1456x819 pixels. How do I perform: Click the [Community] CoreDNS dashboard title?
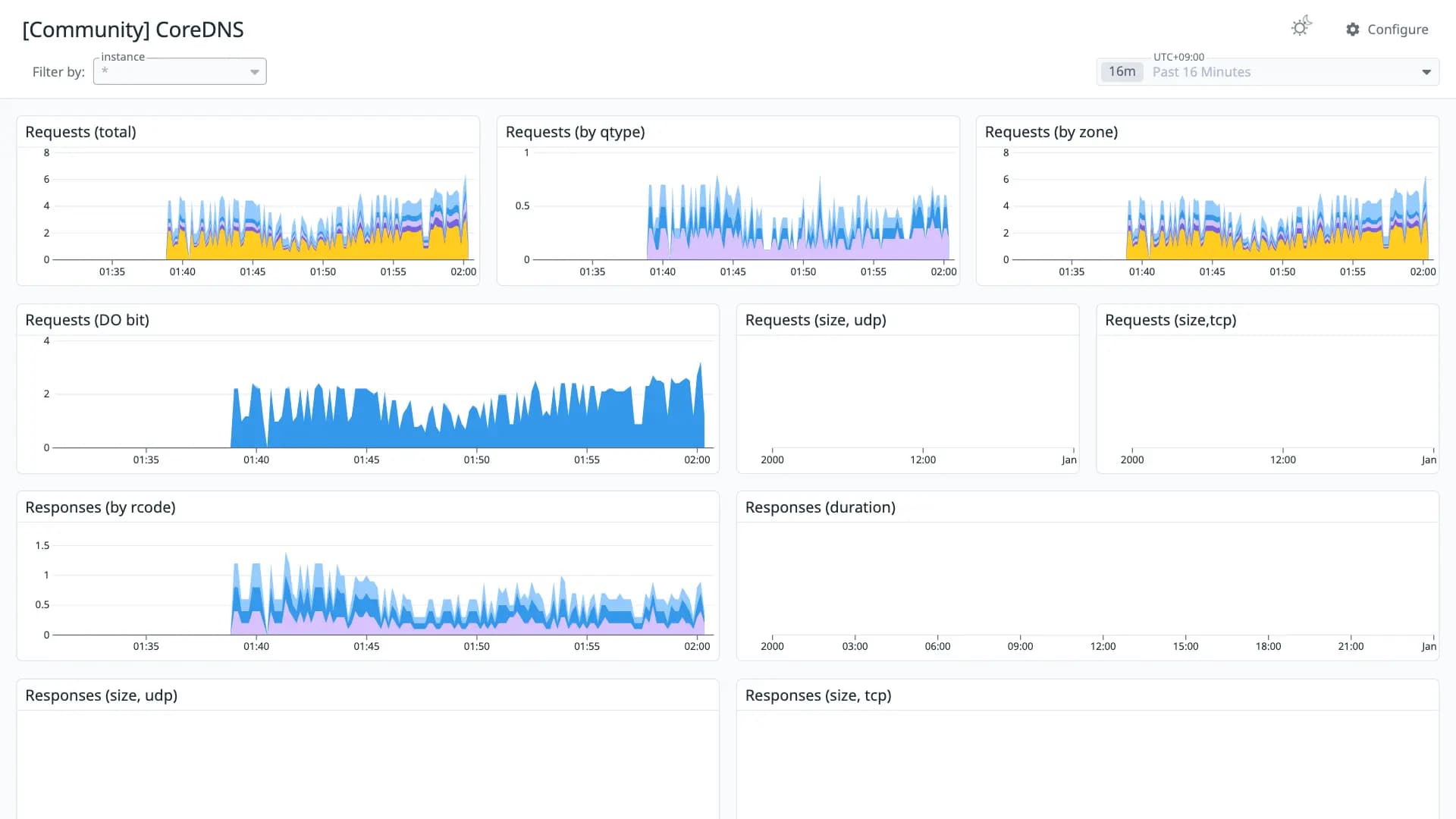[133, 30]
